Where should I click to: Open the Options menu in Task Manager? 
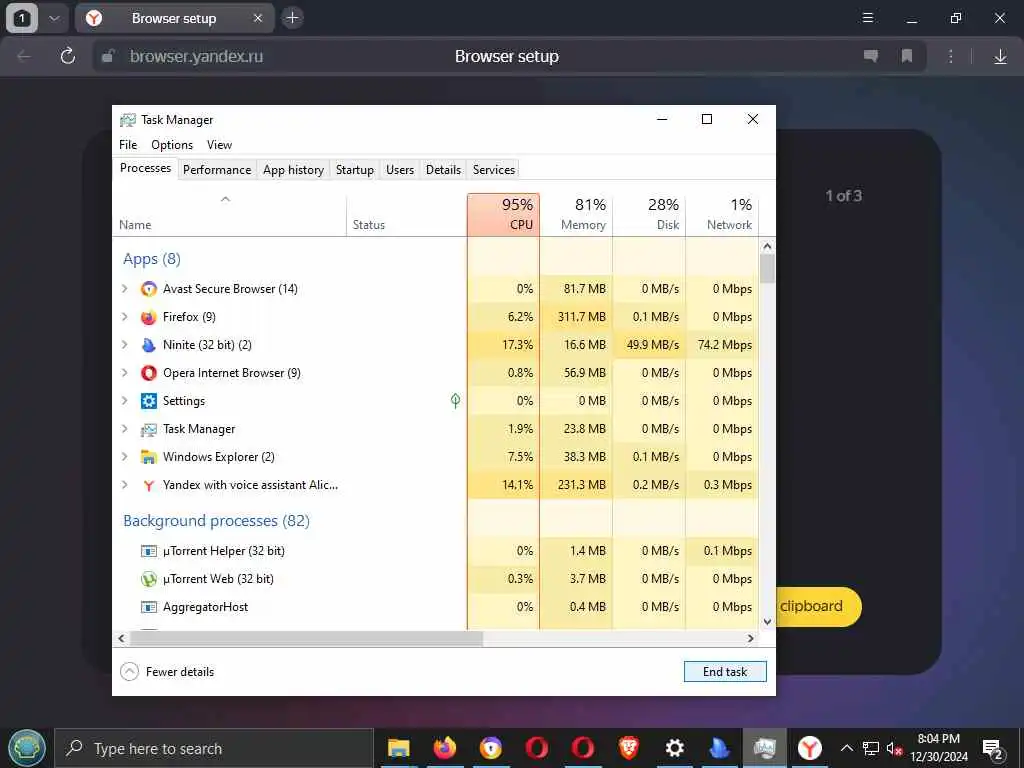(x=172, y=145)
